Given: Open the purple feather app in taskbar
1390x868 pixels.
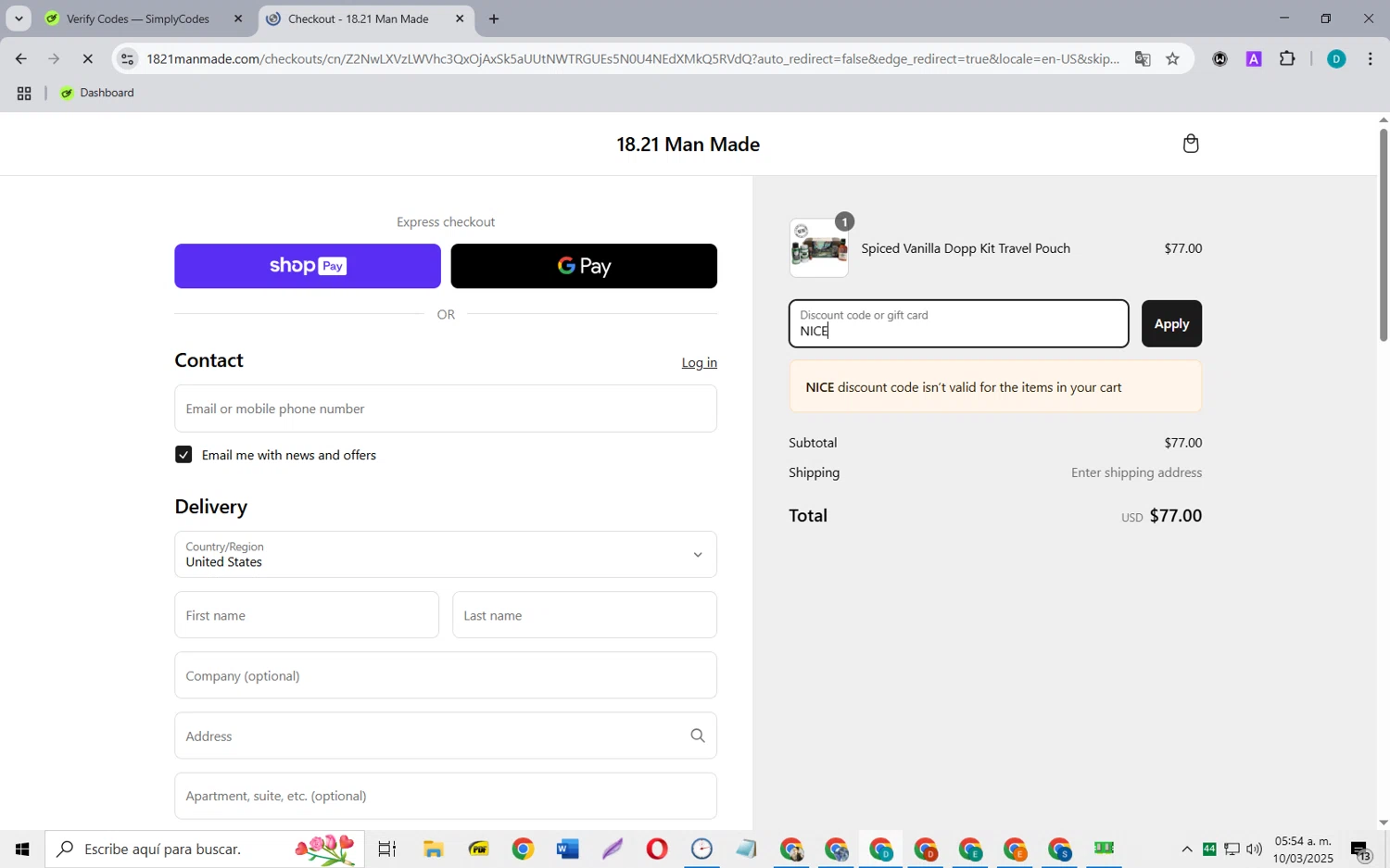Looking at the screenshot, I should [613, 849].
